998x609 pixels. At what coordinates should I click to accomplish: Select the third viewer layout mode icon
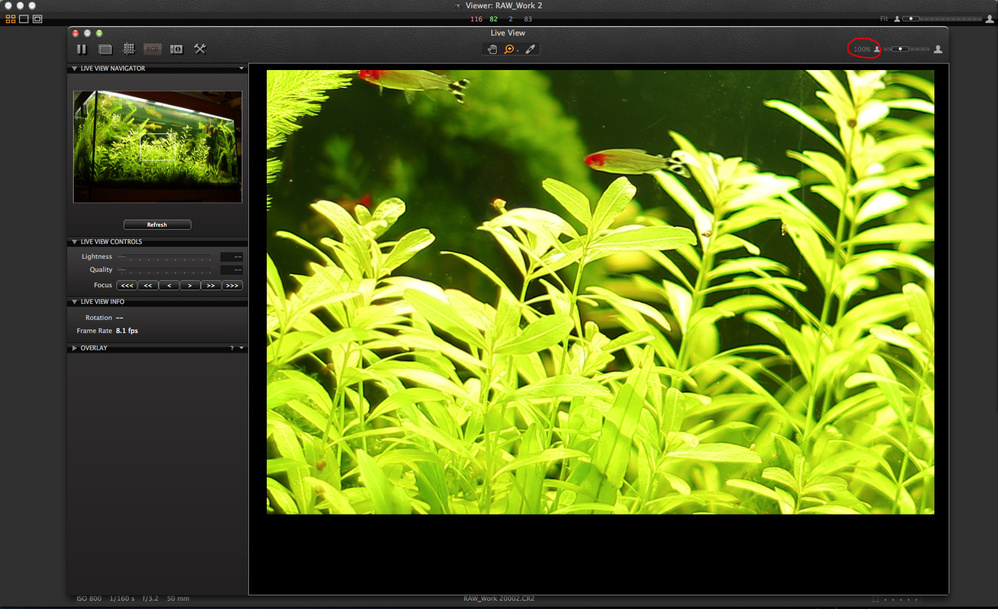click(38, 19)
